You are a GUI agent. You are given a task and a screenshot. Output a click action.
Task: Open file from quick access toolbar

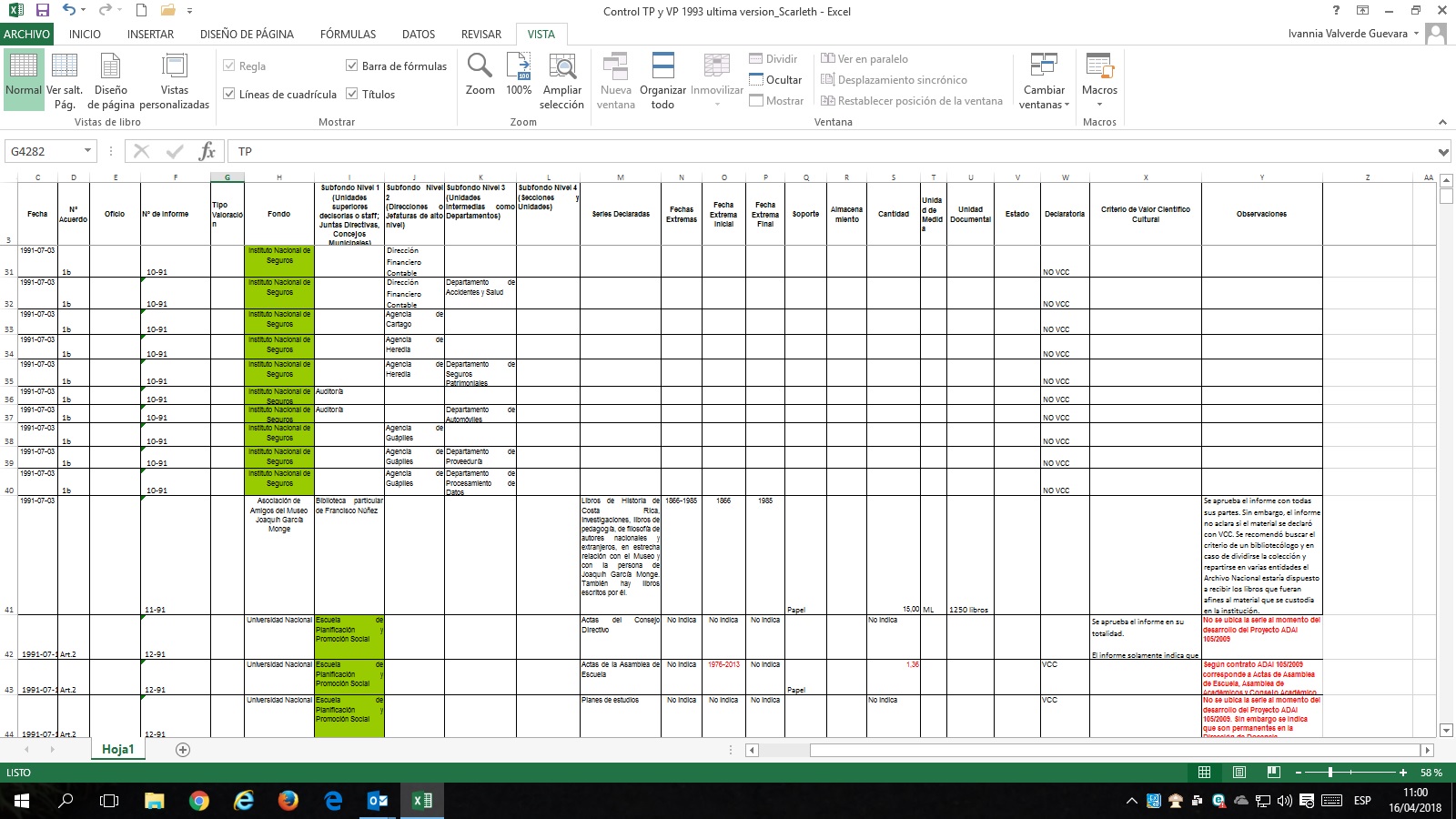coord(167,11)
